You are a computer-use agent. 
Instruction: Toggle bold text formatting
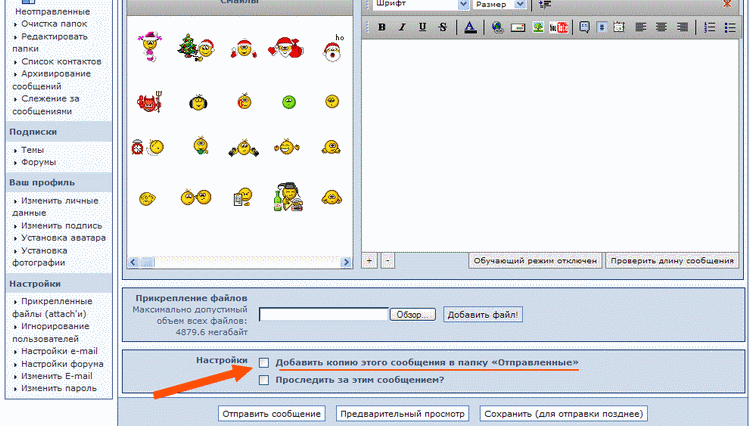(x=382, y=27)
